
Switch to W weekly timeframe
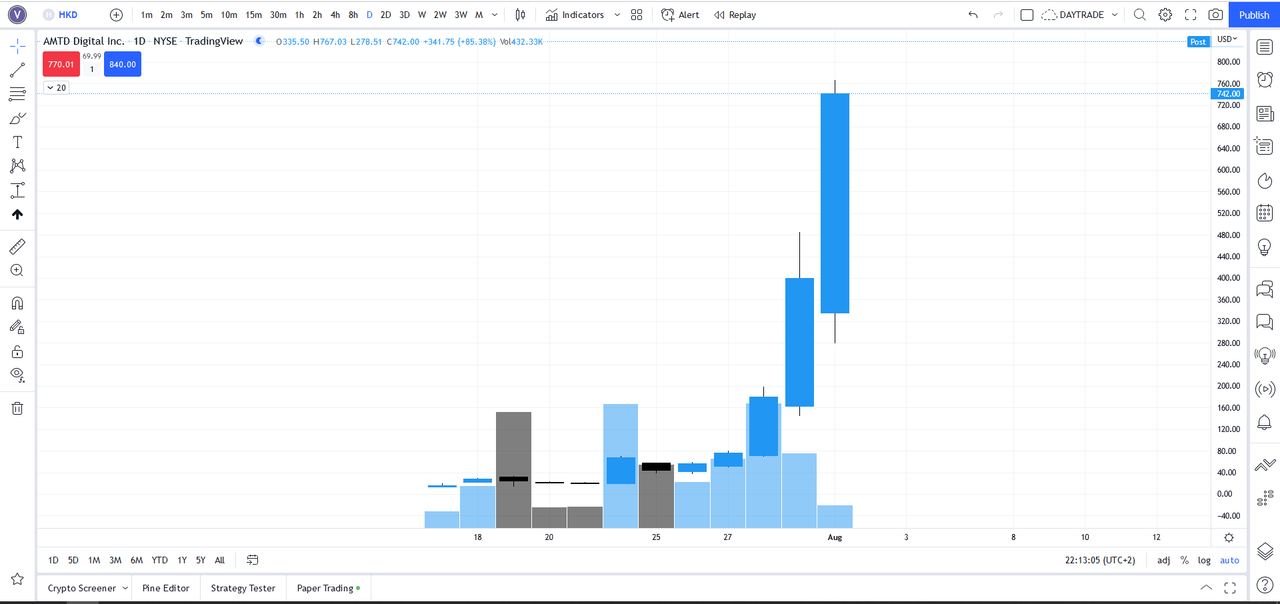[422, 15]
